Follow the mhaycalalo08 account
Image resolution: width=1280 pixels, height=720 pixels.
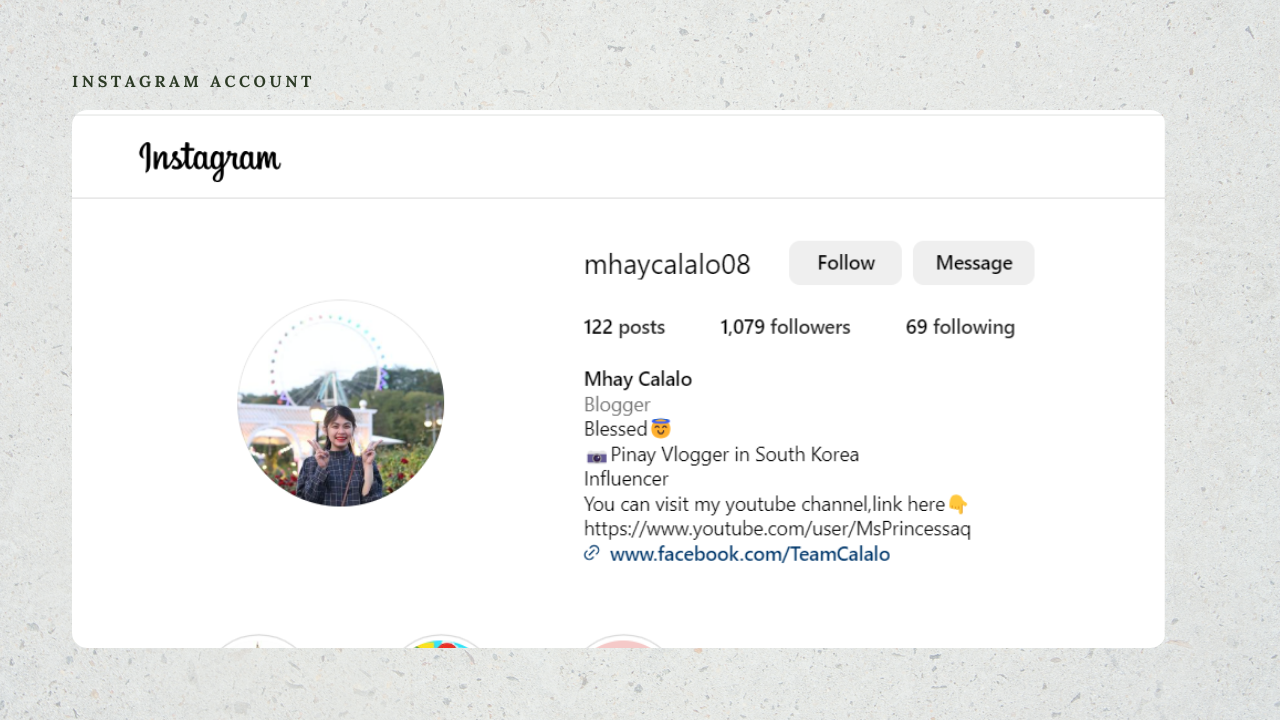[845, 263]
